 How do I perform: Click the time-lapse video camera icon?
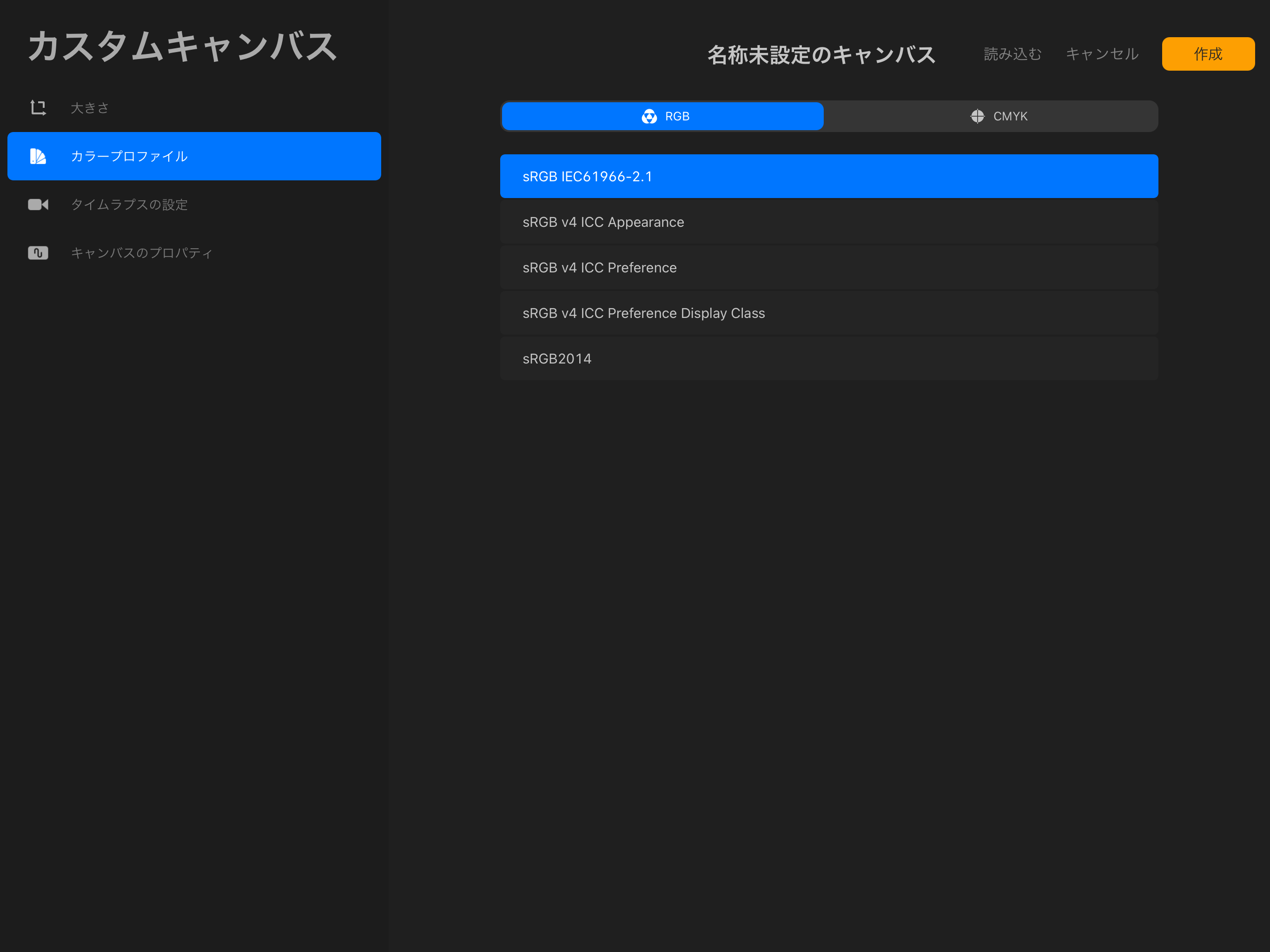38,205
